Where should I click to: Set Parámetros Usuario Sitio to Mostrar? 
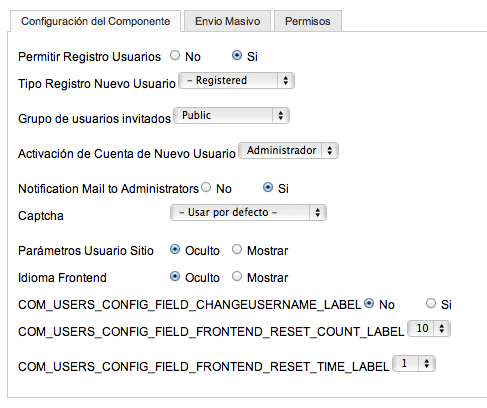[237, 249]
